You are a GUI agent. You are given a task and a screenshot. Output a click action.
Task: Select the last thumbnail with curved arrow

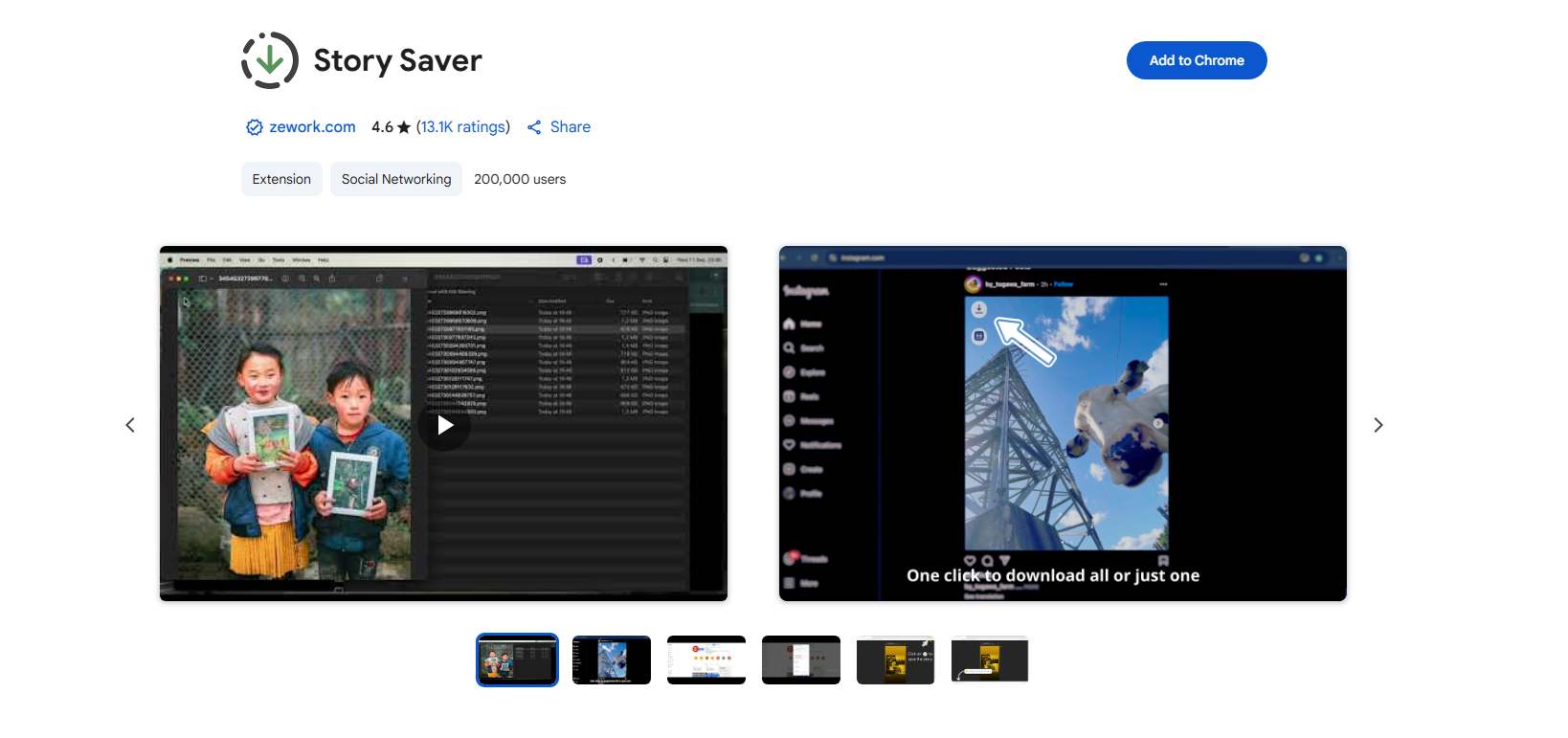click(x=990, y=660)
